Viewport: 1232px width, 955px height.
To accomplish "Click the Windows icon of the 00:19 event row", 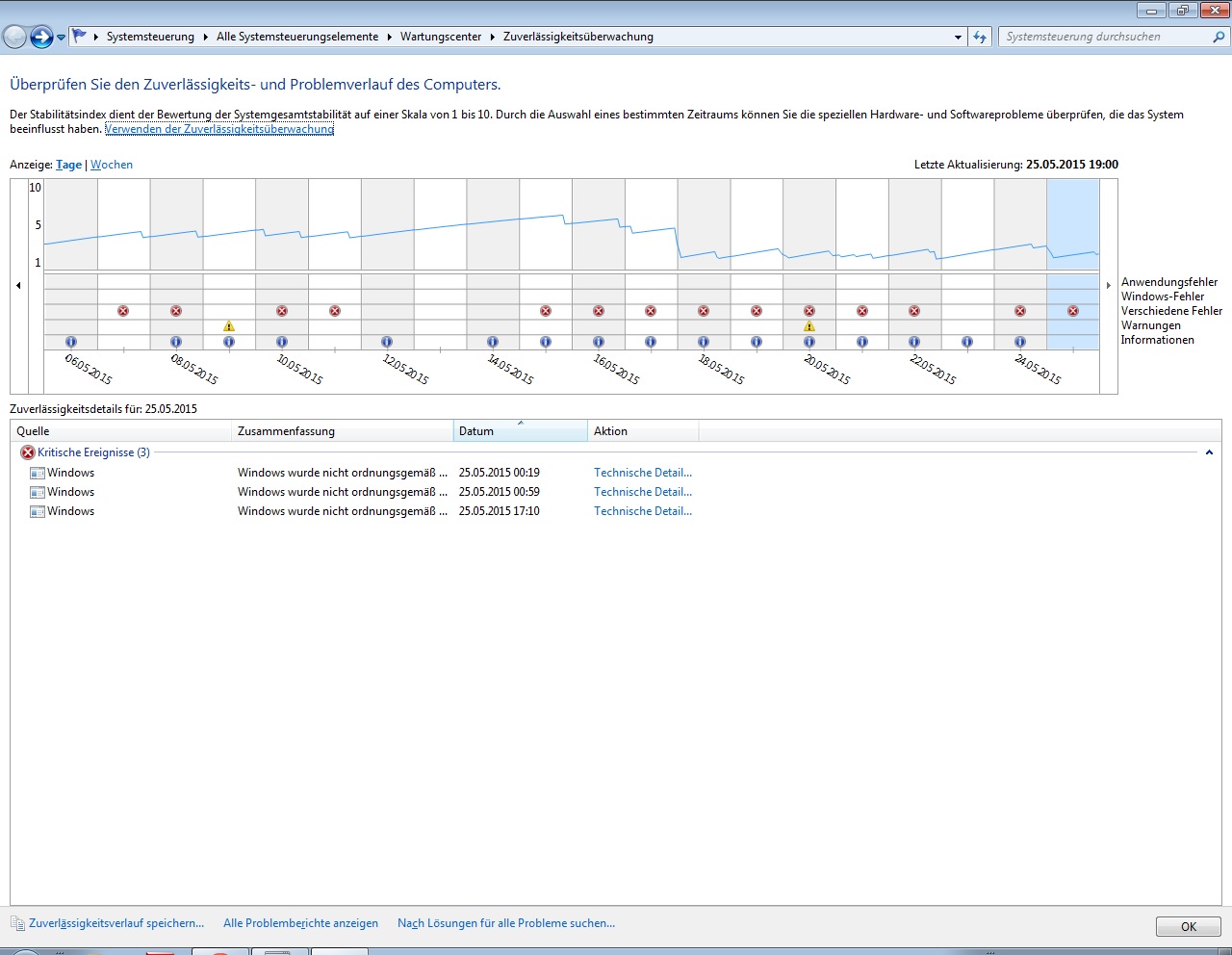I will [x=38, y=473].
